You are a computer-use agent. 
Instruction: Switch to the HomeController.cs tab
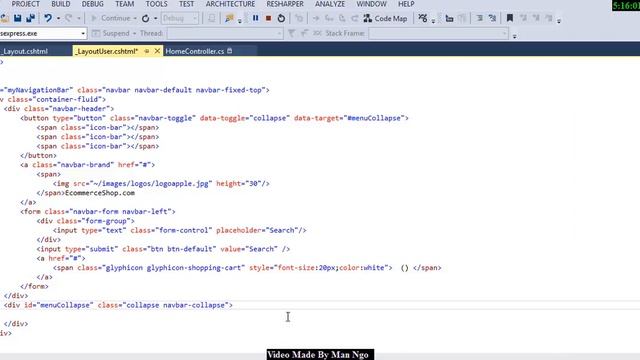click(195, 51)
